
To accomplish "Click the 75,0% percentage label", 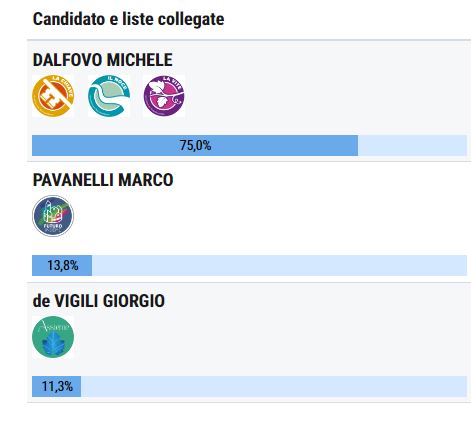I will tap(195, 146).
